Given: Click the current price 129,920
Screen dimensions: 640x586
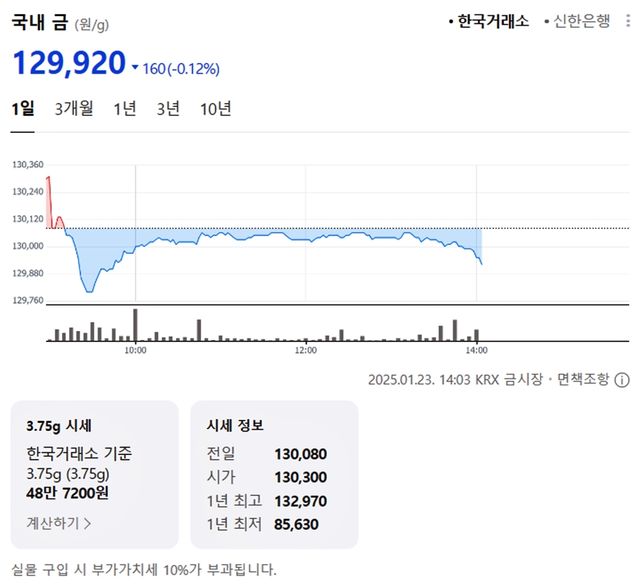Looking at the screenshot, I should point(68,66).
